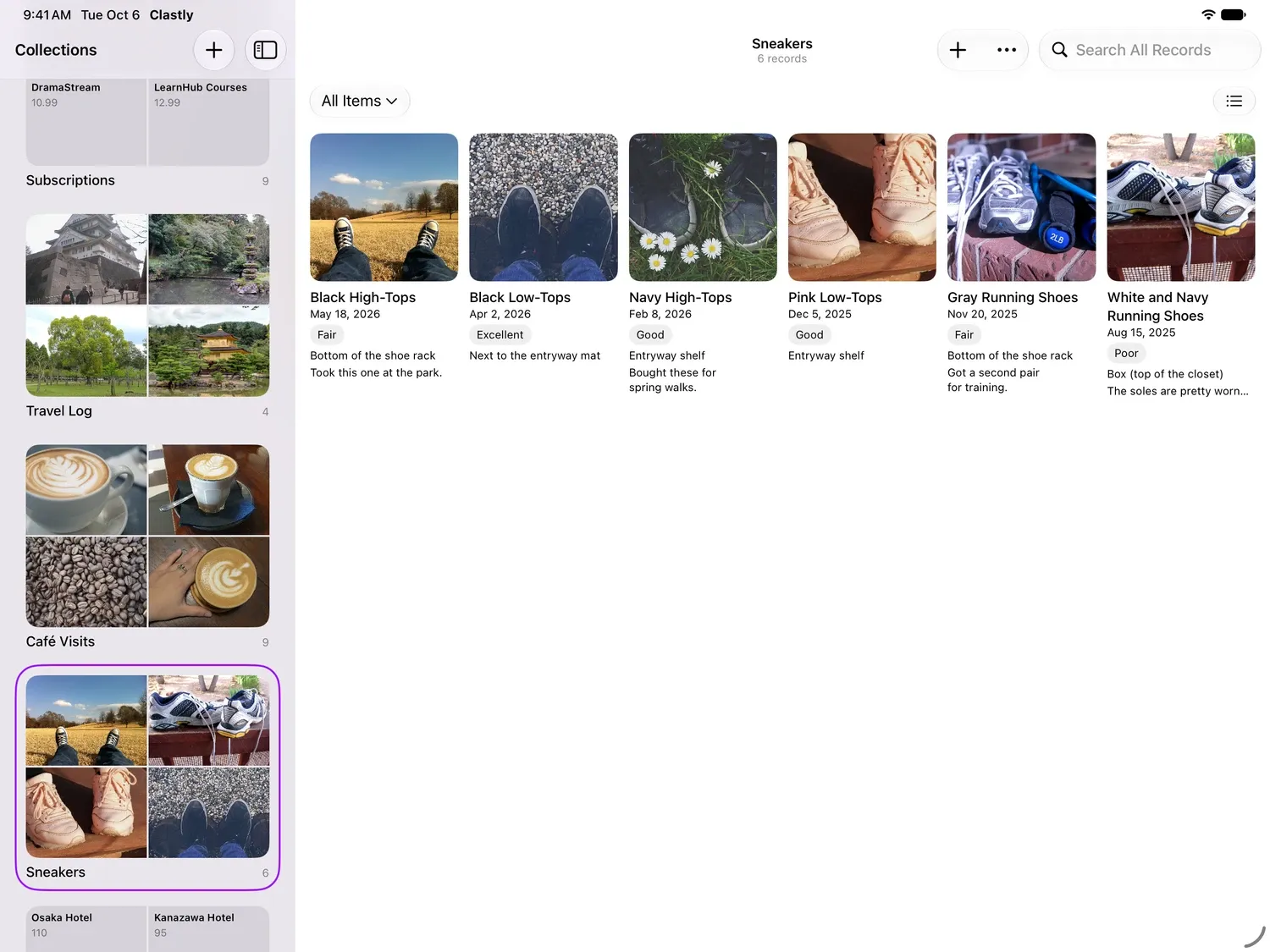
Task: Click Fair tag on Gray Running Shoes
Action: coord(964,335)
